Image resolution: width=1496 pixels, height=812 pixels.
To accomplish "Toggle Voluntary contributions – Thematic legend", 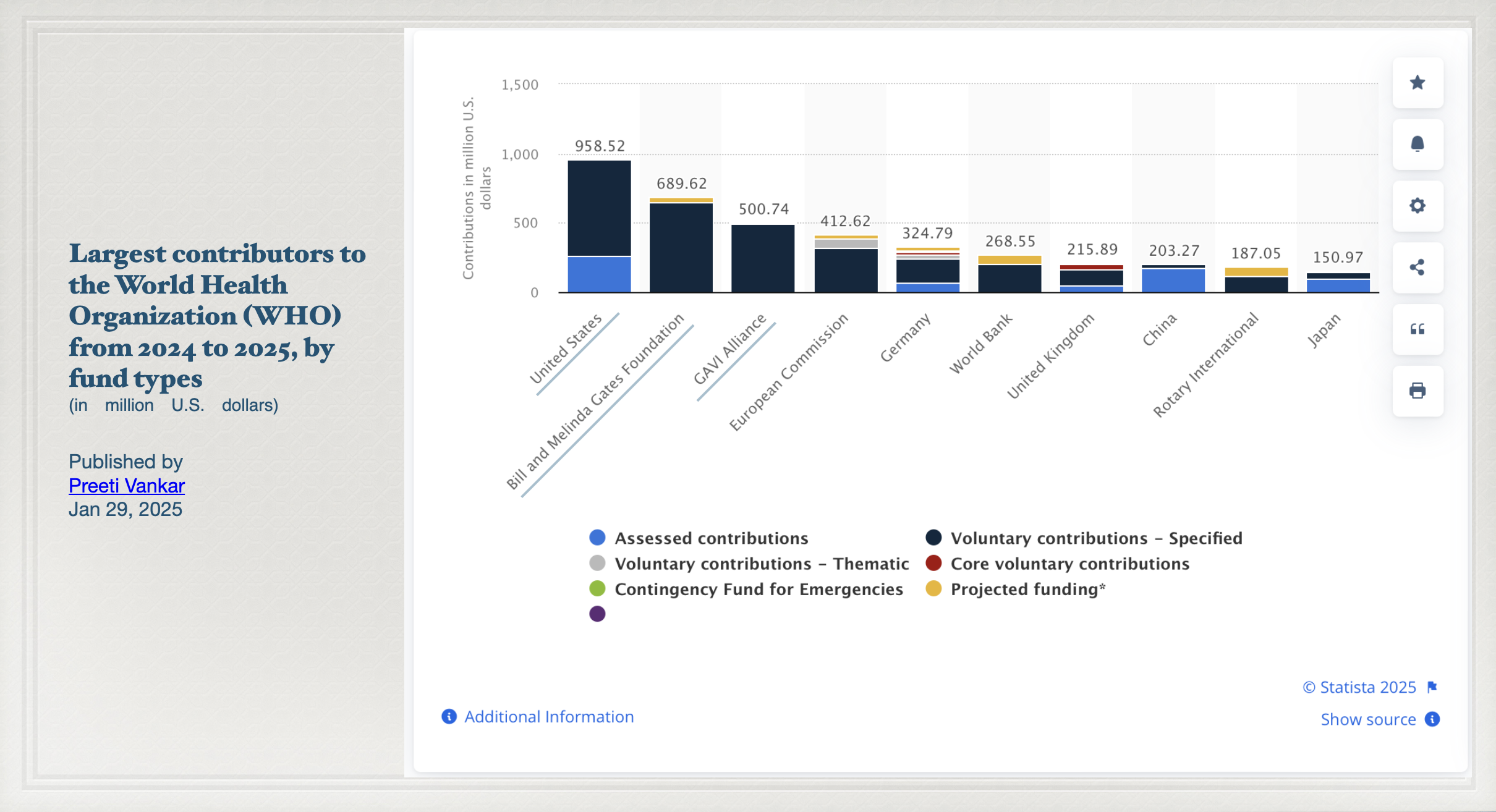I will pyautogui.click(x=761, y=564).
